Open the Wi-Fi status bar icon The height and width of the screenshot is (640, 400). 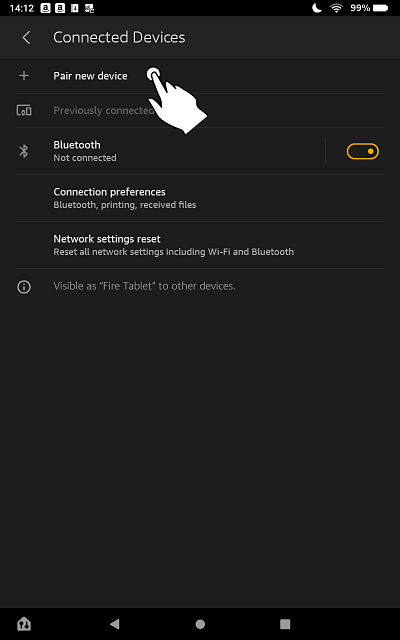click(336, 8)
